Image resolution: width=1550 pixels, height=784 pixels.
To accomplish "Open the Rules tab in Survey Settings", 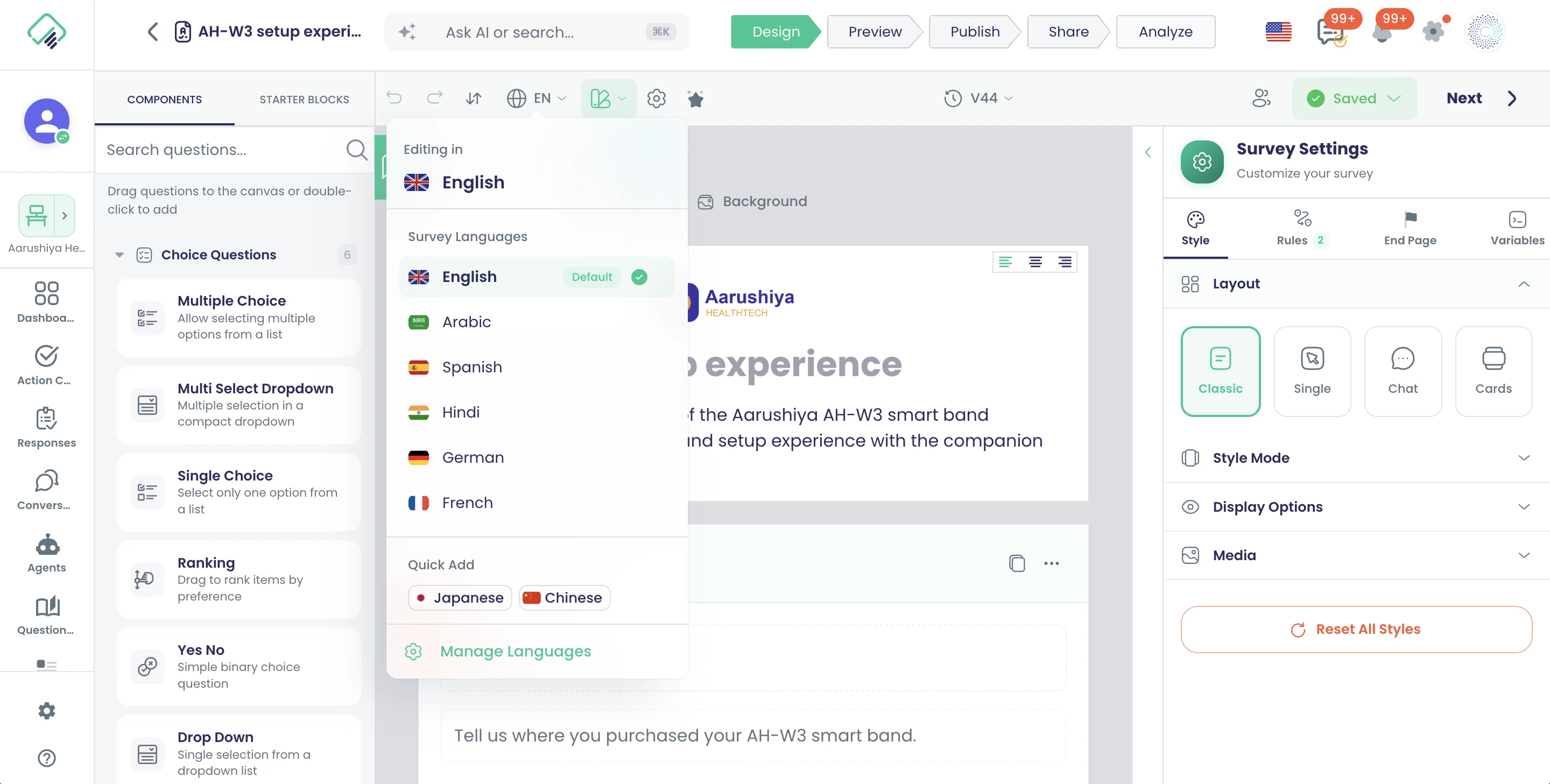I will [1301, 228].
